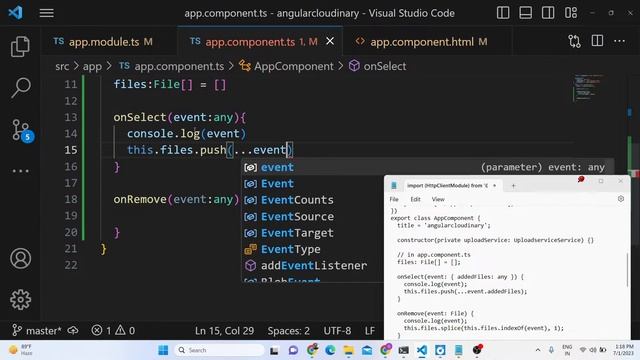Toggle the secondary side bar layout icon
The image size is (640, 360).
point(548,13)
